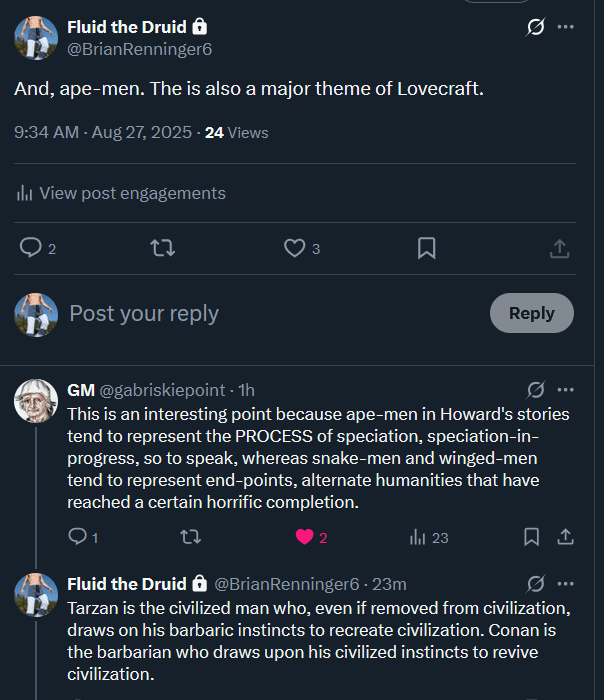
Task: Like the main post with heart icon
Action: (294, 248)
